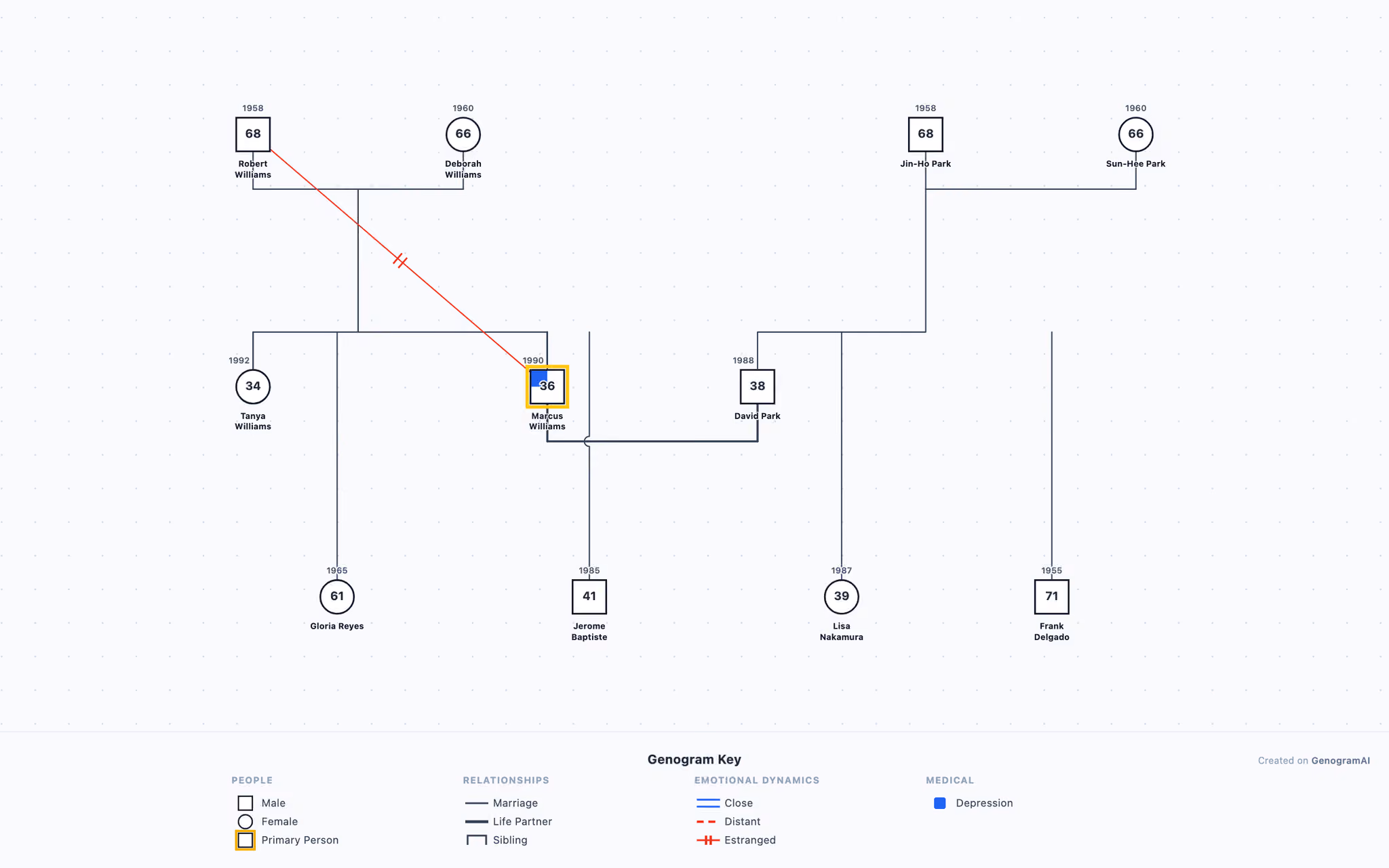Click the Close double-line legend symbol
1389x868 pixels.
point(708,803)
